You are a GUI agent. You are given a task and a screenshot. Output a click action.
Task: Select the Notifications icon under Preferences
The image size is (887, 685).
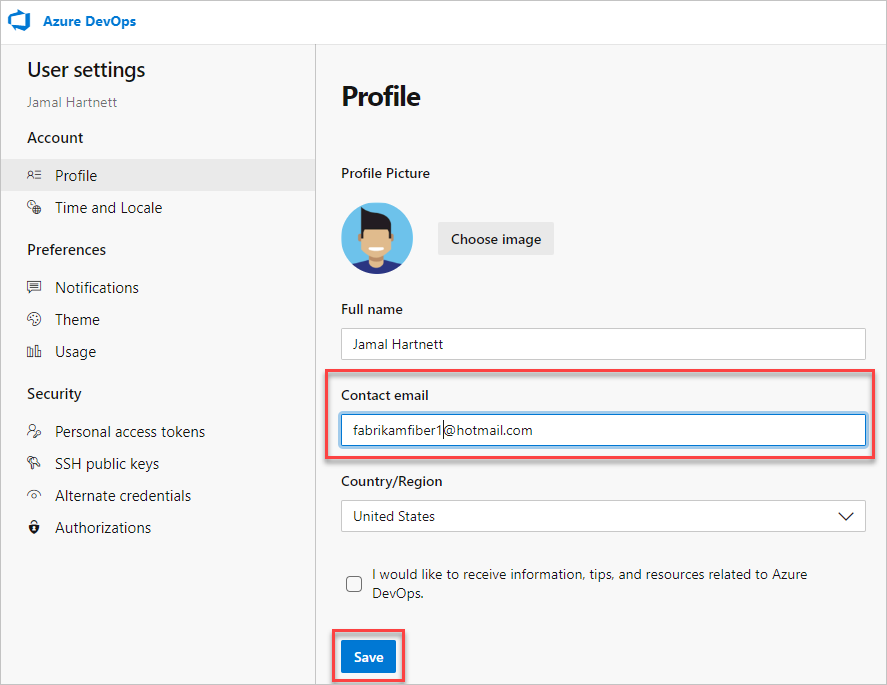tap(33, 287)
